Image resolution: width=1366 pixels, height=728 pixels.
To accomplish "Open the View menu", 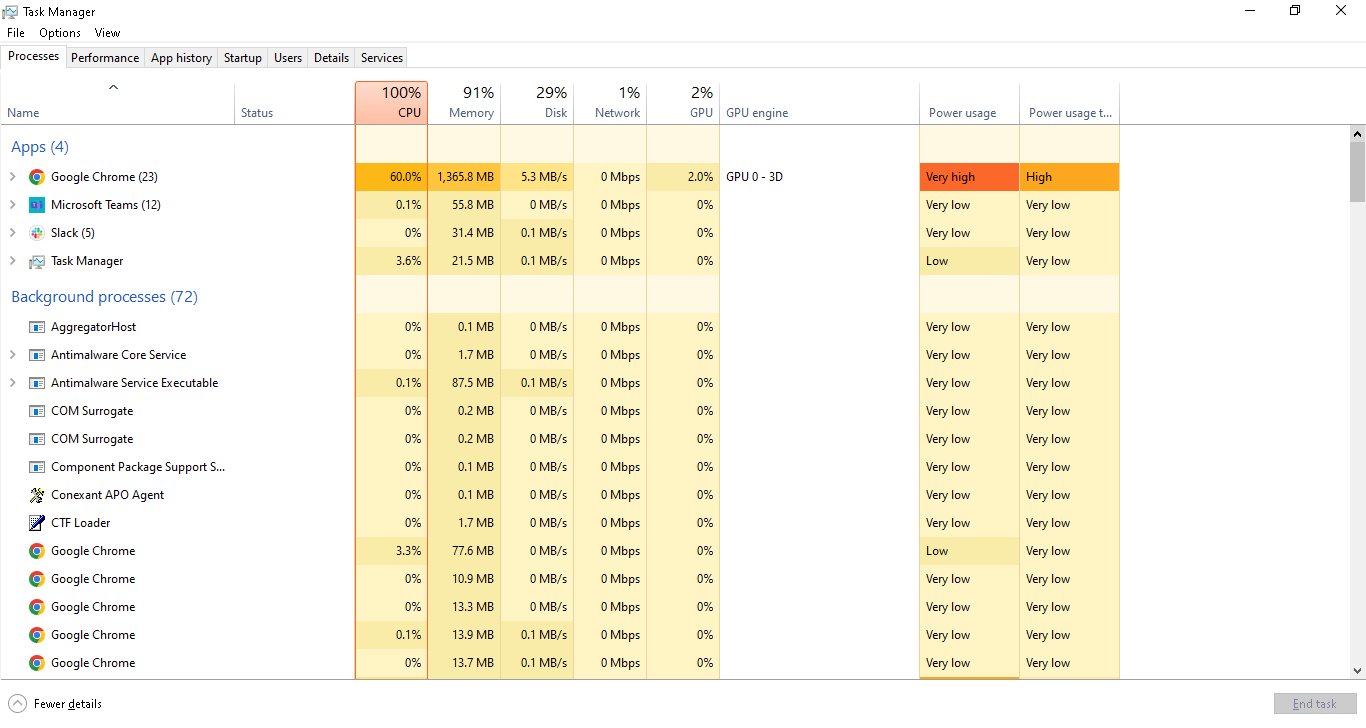I will [107, 33].
